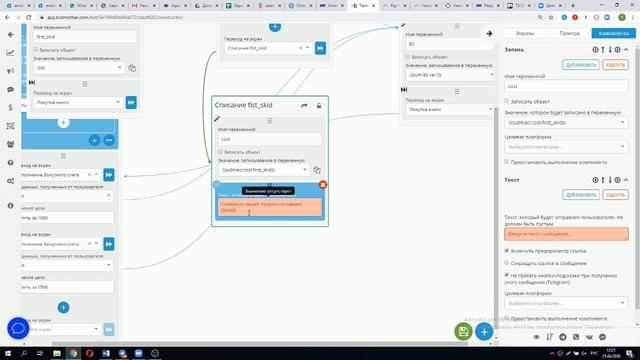Click the pencil edit icon in Списание fist_skid
The image size is (640, 360).
tap(217, 119)
